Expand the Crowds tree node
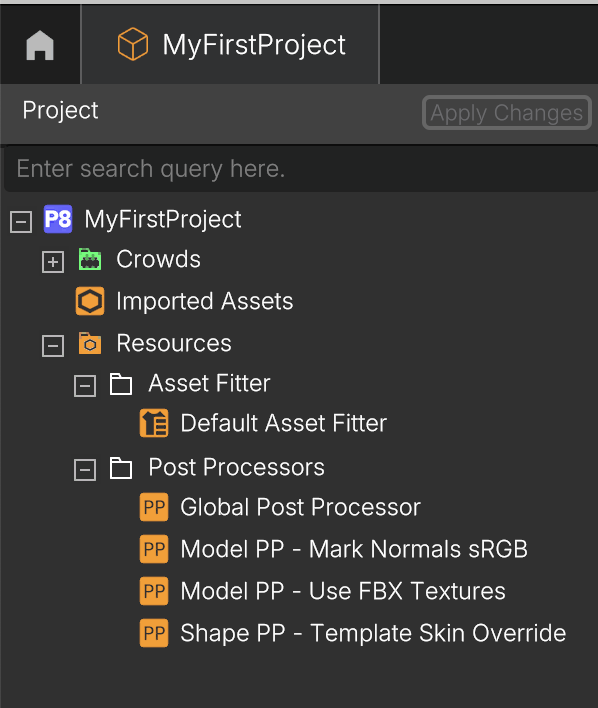The image size is (598, 708). point(53,262)
